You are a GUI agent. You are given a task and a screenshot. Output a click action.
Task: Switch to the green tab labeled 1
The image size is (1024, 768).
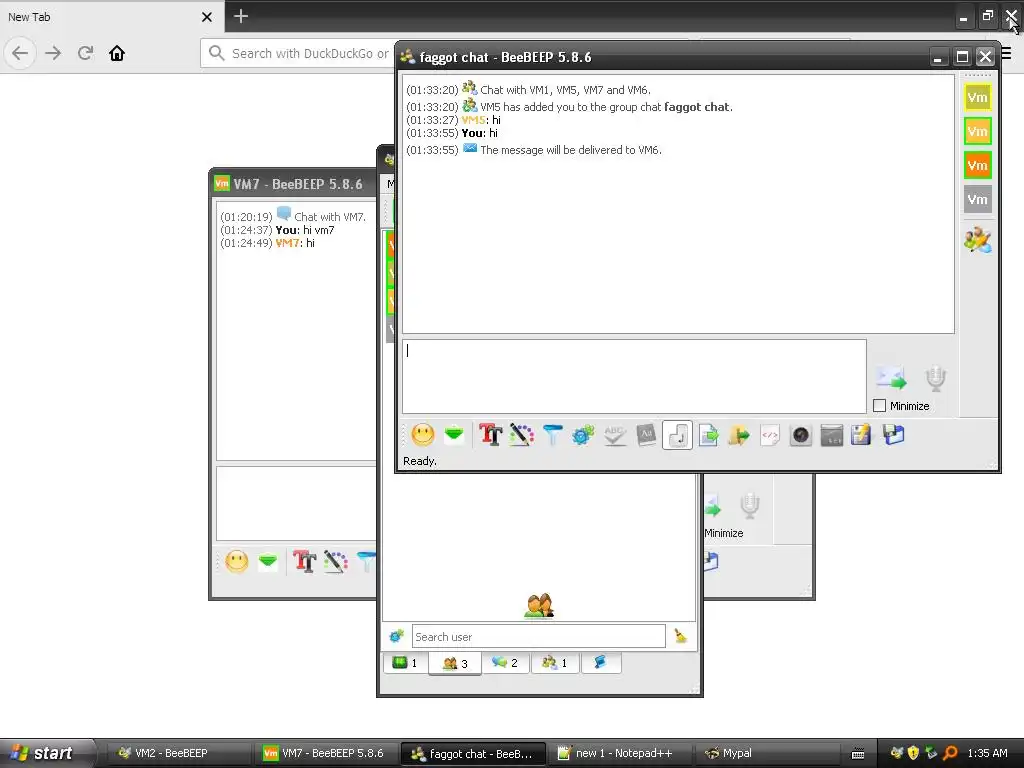click(405, 663)
